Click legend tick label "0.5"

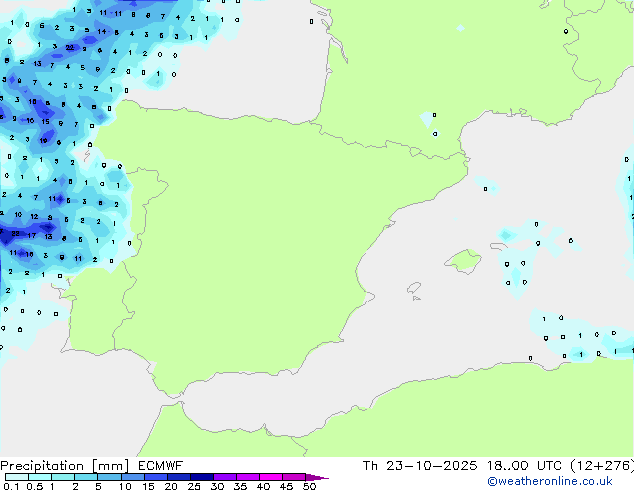click(35, 486)
